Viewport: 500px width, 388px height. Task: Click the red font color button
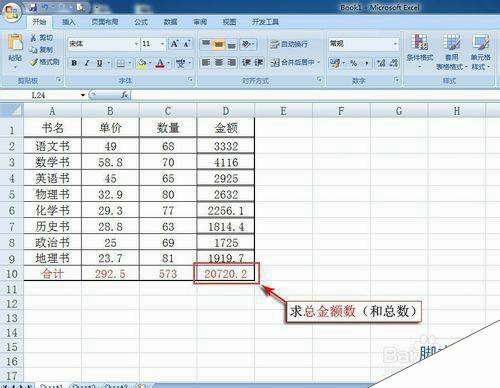160,63
